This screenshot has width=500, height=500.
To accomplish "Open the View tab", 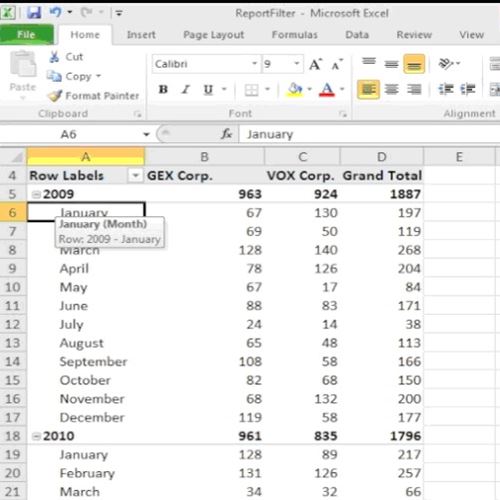I will 471,35.
